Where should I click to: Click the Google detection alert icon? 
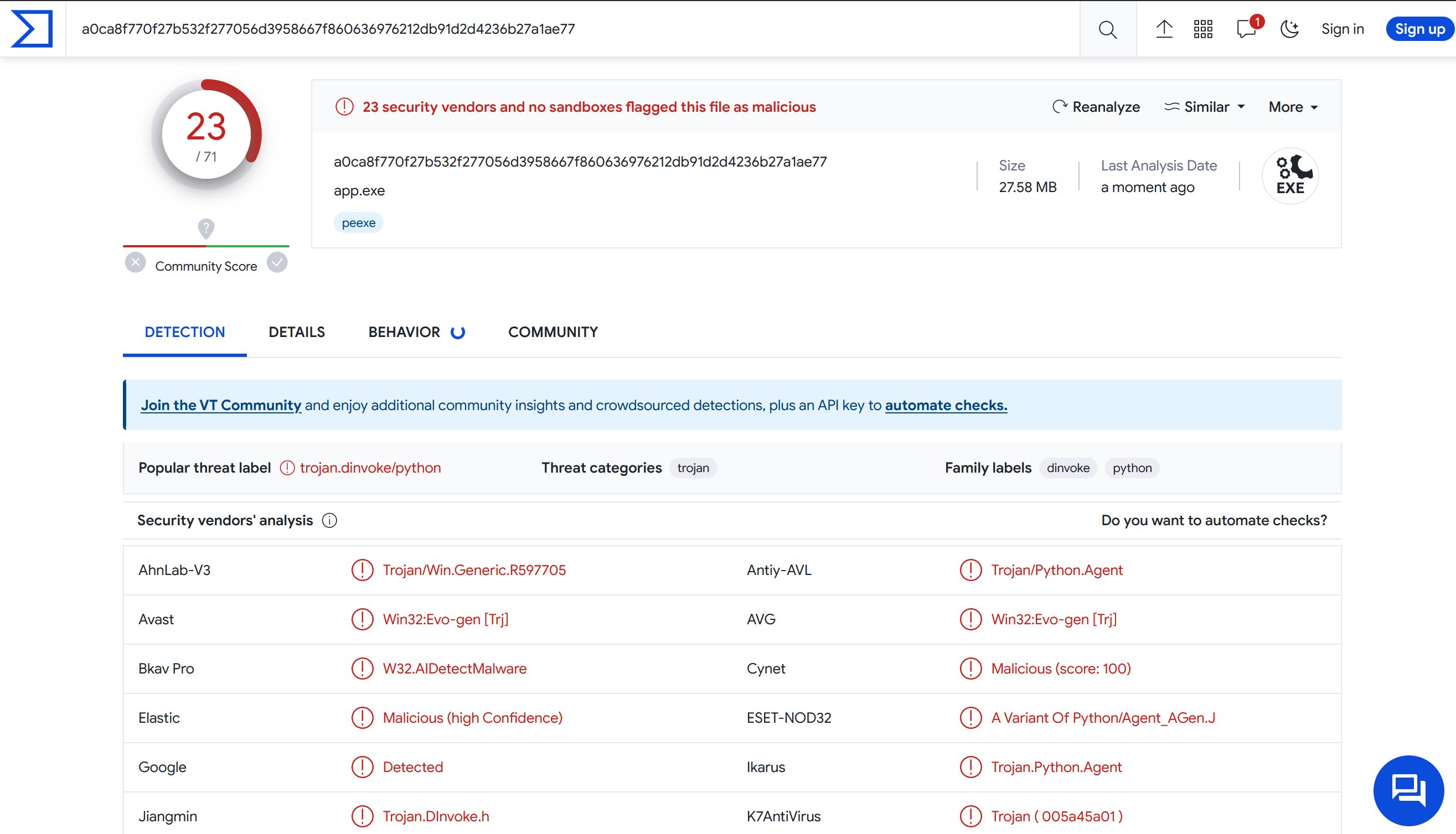tap(362, 767)
